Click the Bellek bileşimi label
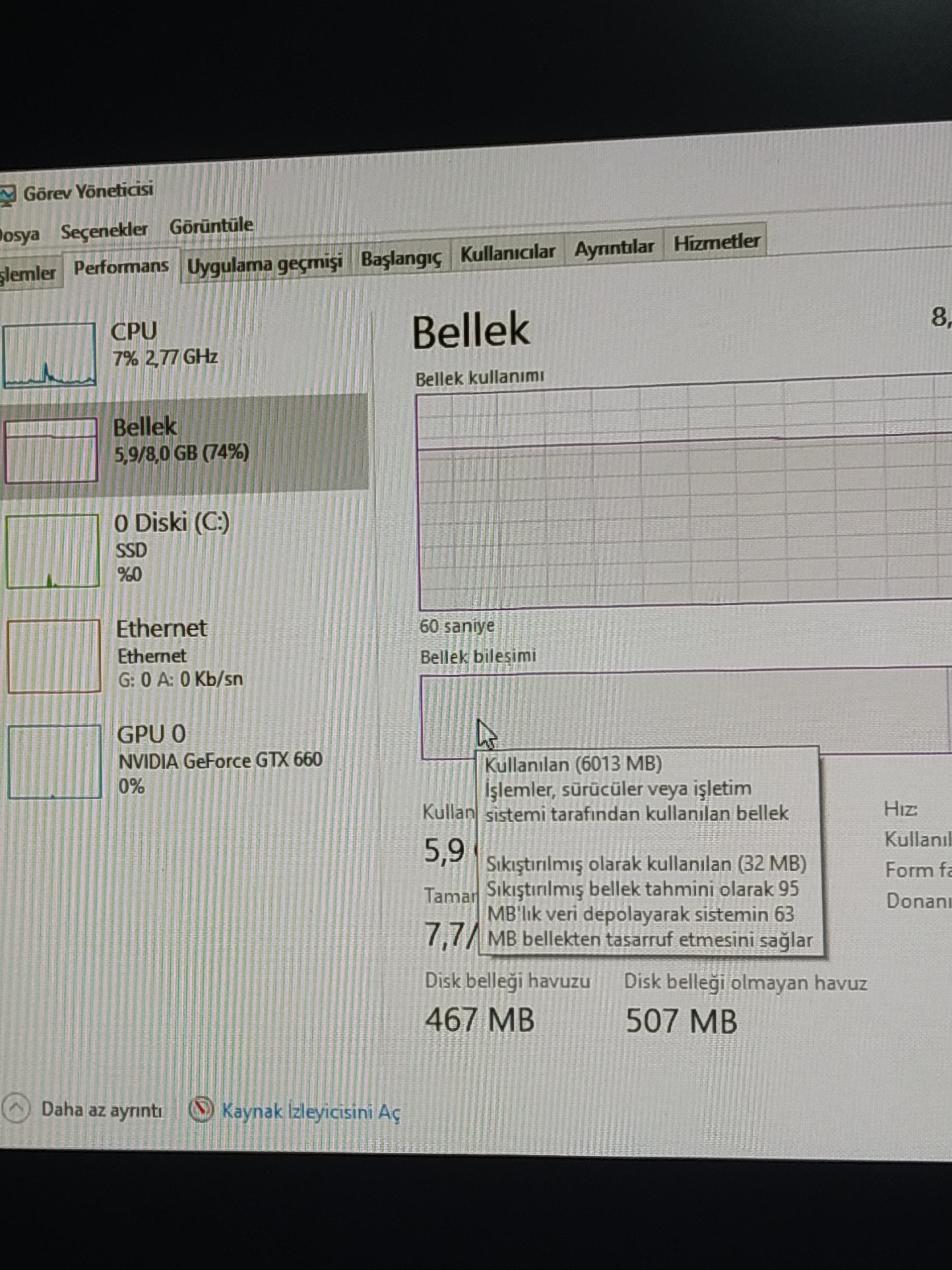 point(478,656)
